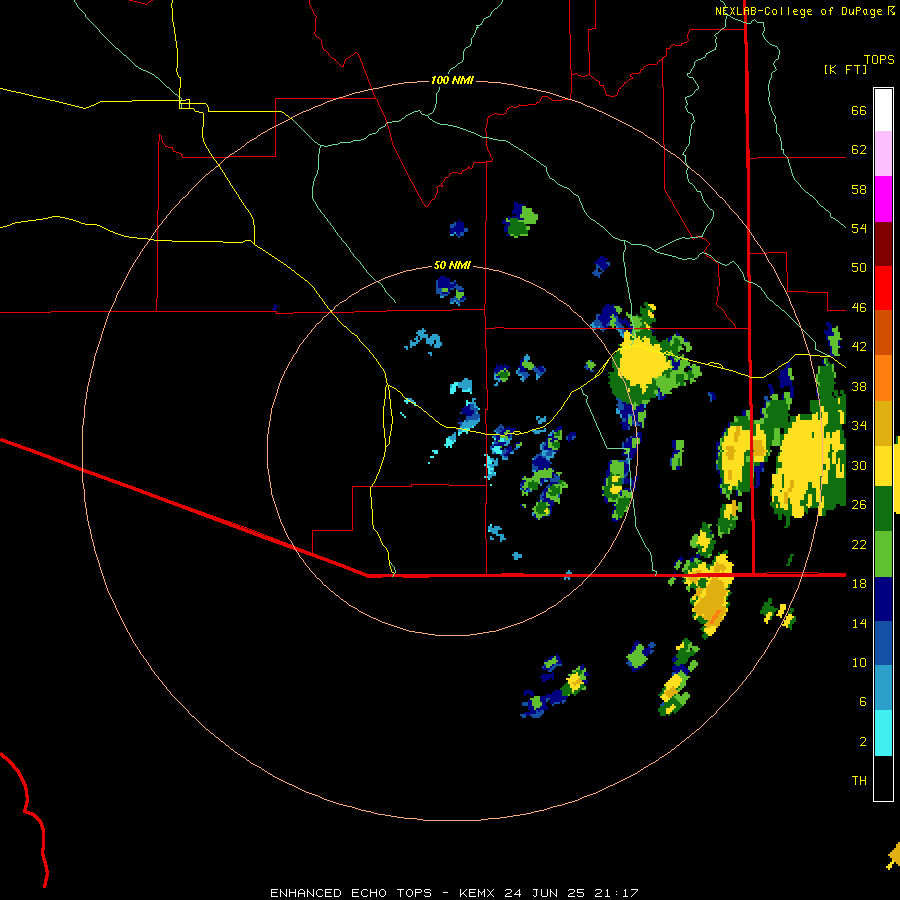Click the legend value 50
This screenshot has height=900, width=900.
click(859, 268)
